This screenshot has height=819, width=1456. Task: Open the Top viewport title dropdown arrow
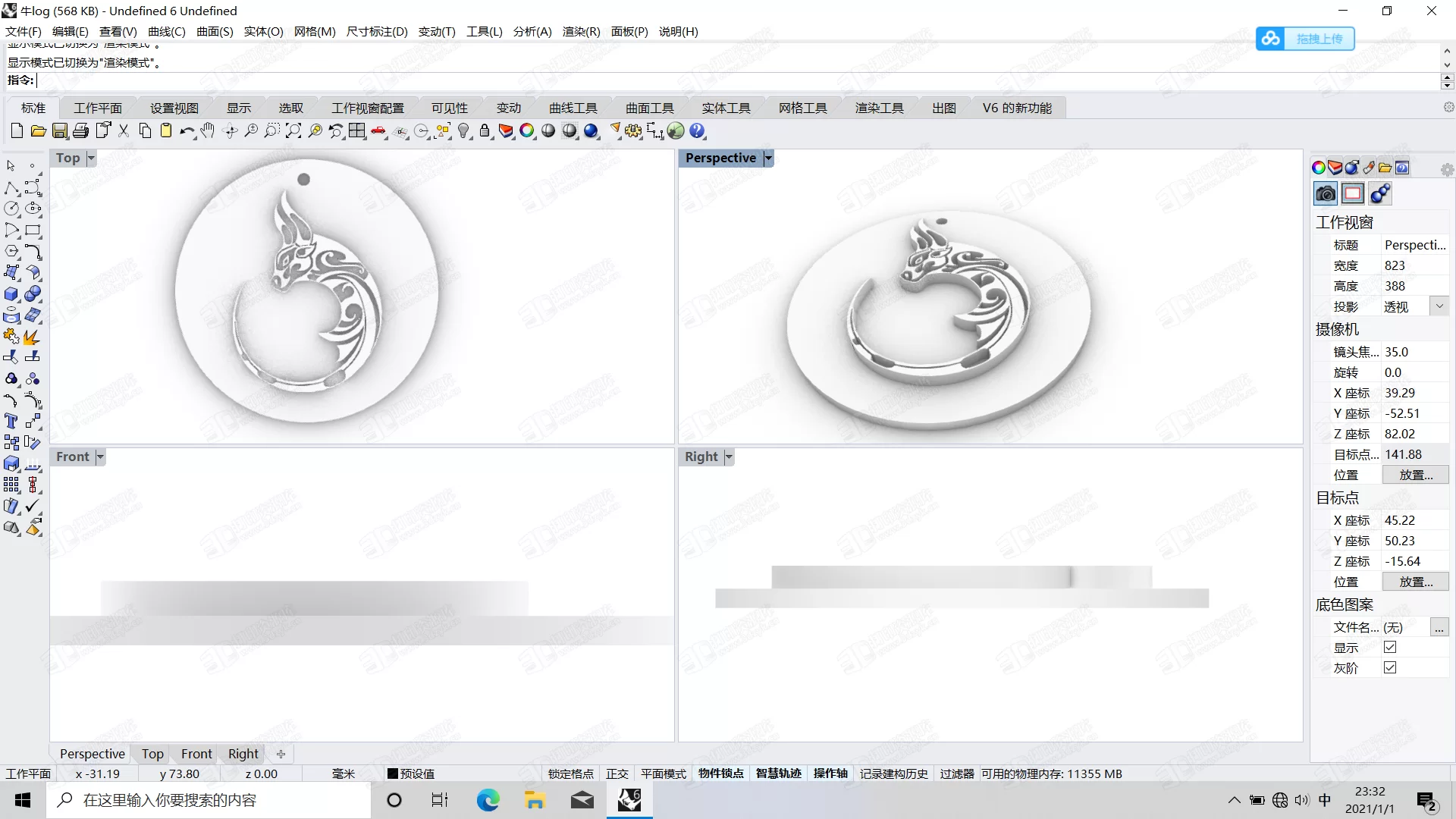pos(91,158)
